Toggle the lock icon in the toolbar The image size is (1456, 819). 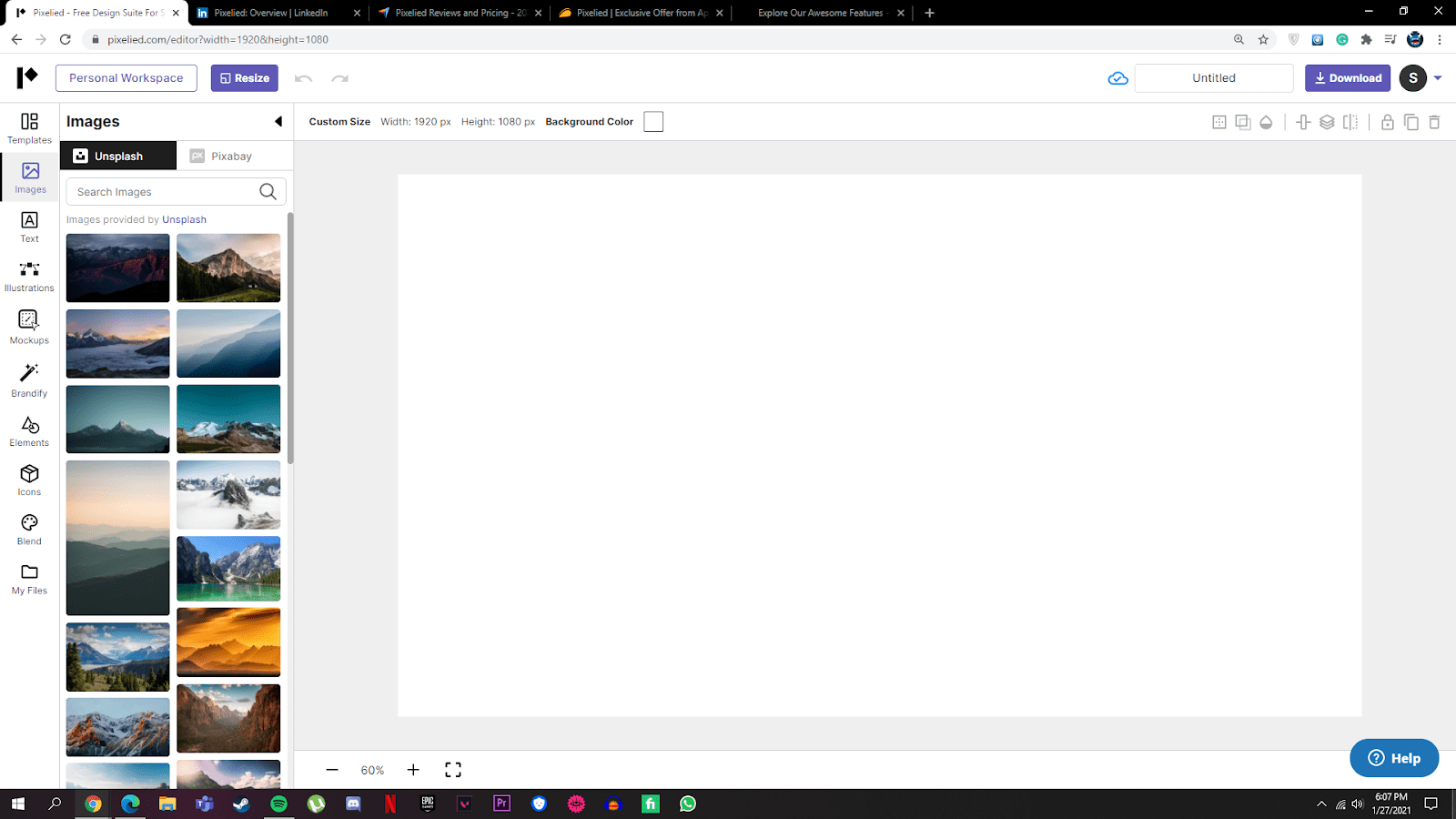pyautogui.click(x=1387, y=122)
